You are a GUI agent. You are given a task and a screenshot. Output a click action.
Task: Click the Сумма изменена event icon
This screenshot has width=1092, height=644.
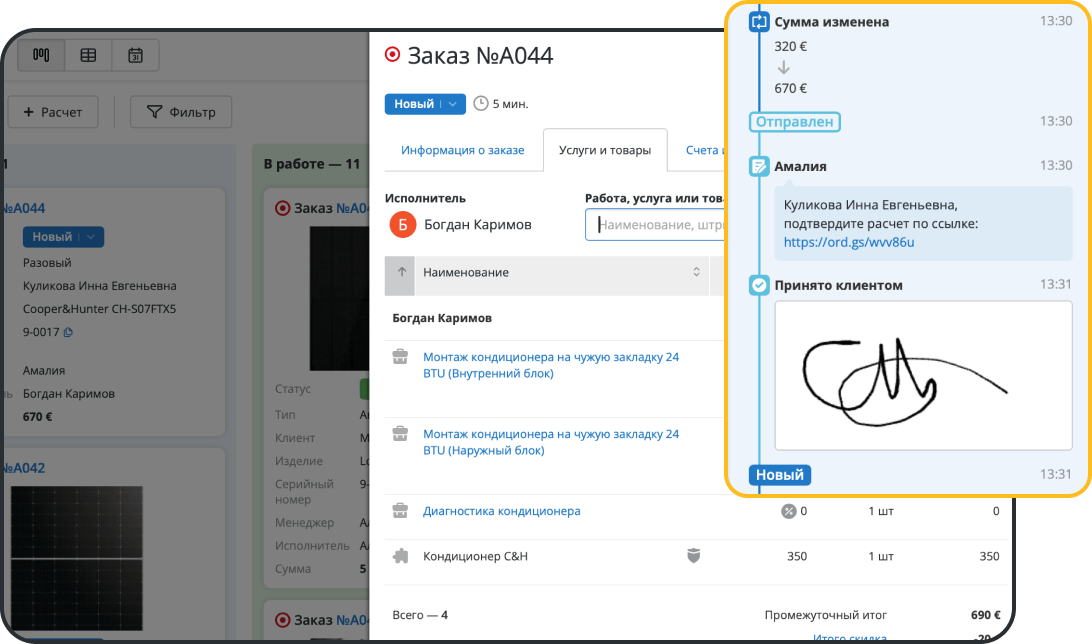pos(759,22)
